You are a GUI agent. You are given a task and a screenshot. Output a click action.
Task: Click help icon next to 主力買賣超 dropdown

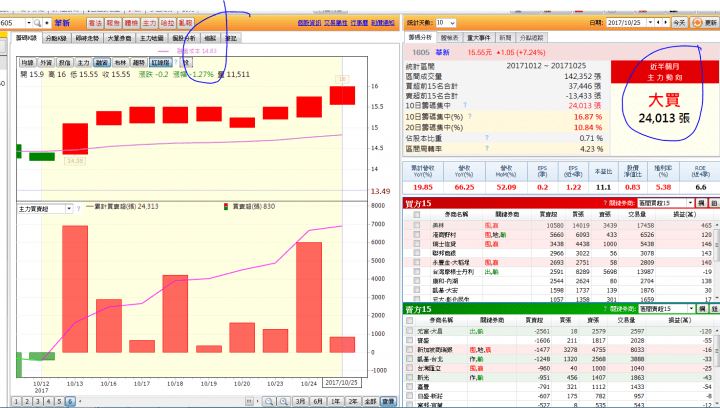coord(79,209)
